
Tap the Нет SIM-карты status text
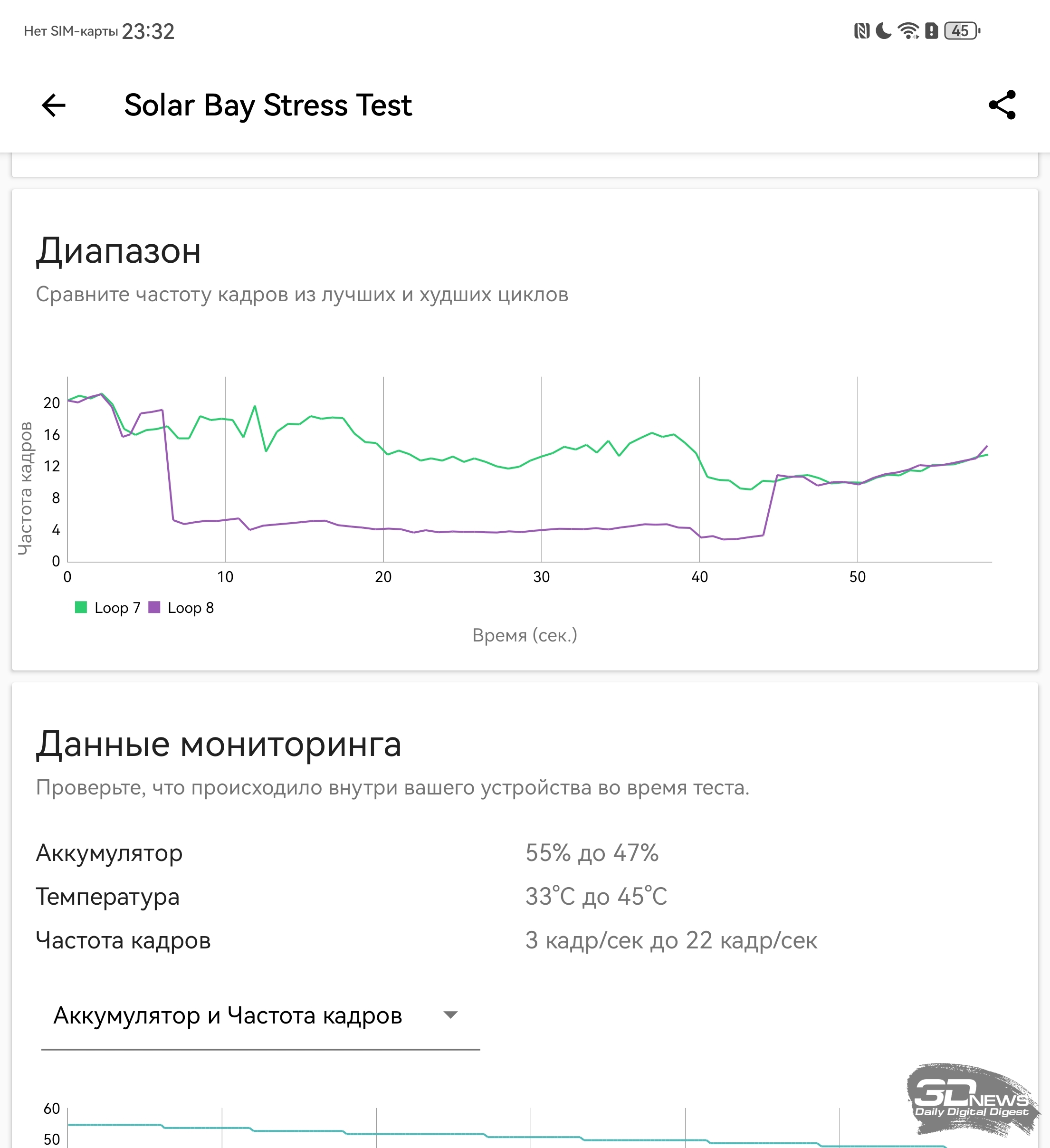coord(71,31)
